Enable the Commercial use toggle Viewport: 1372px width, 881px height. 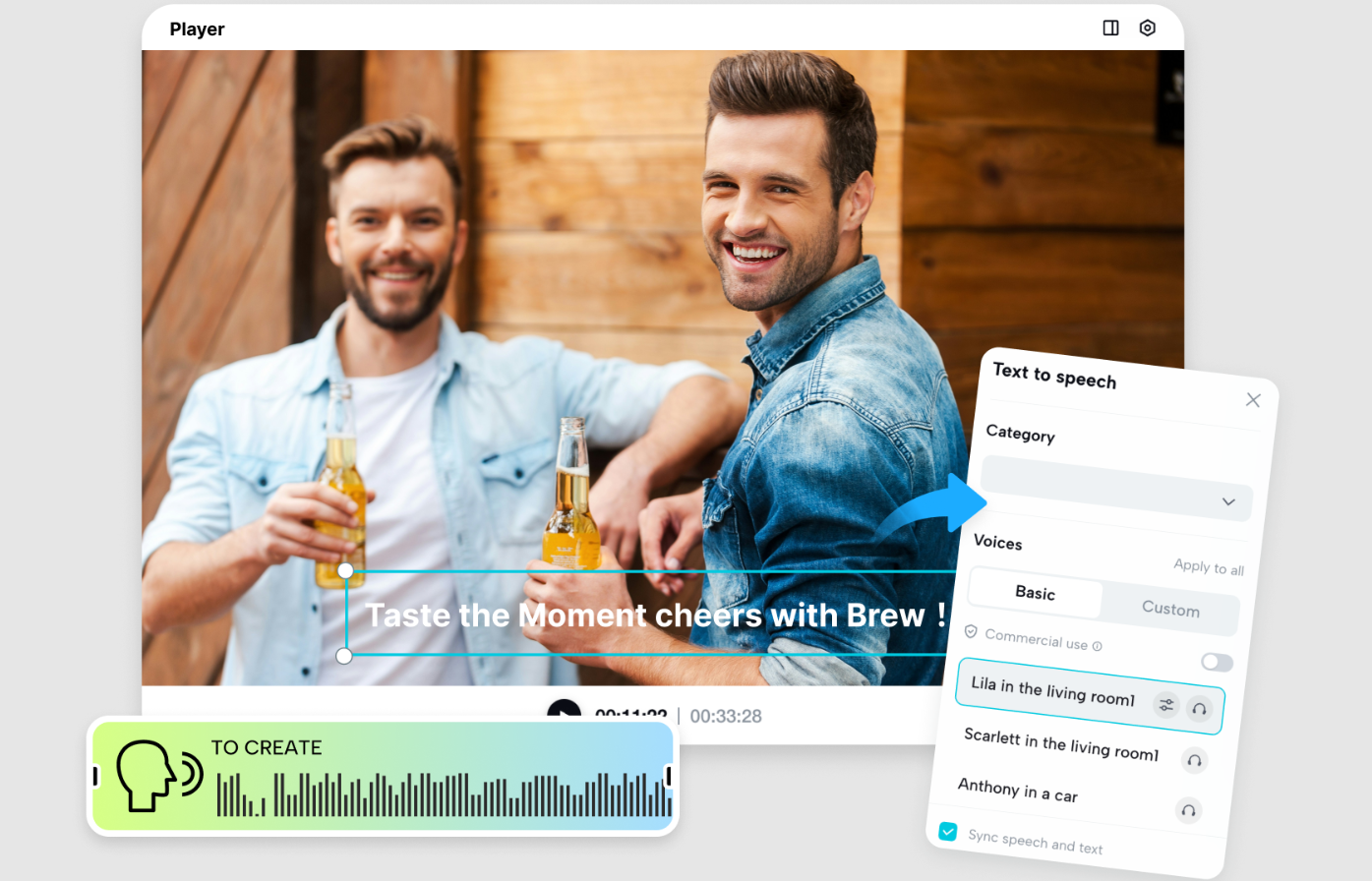tap(1217, 662)
